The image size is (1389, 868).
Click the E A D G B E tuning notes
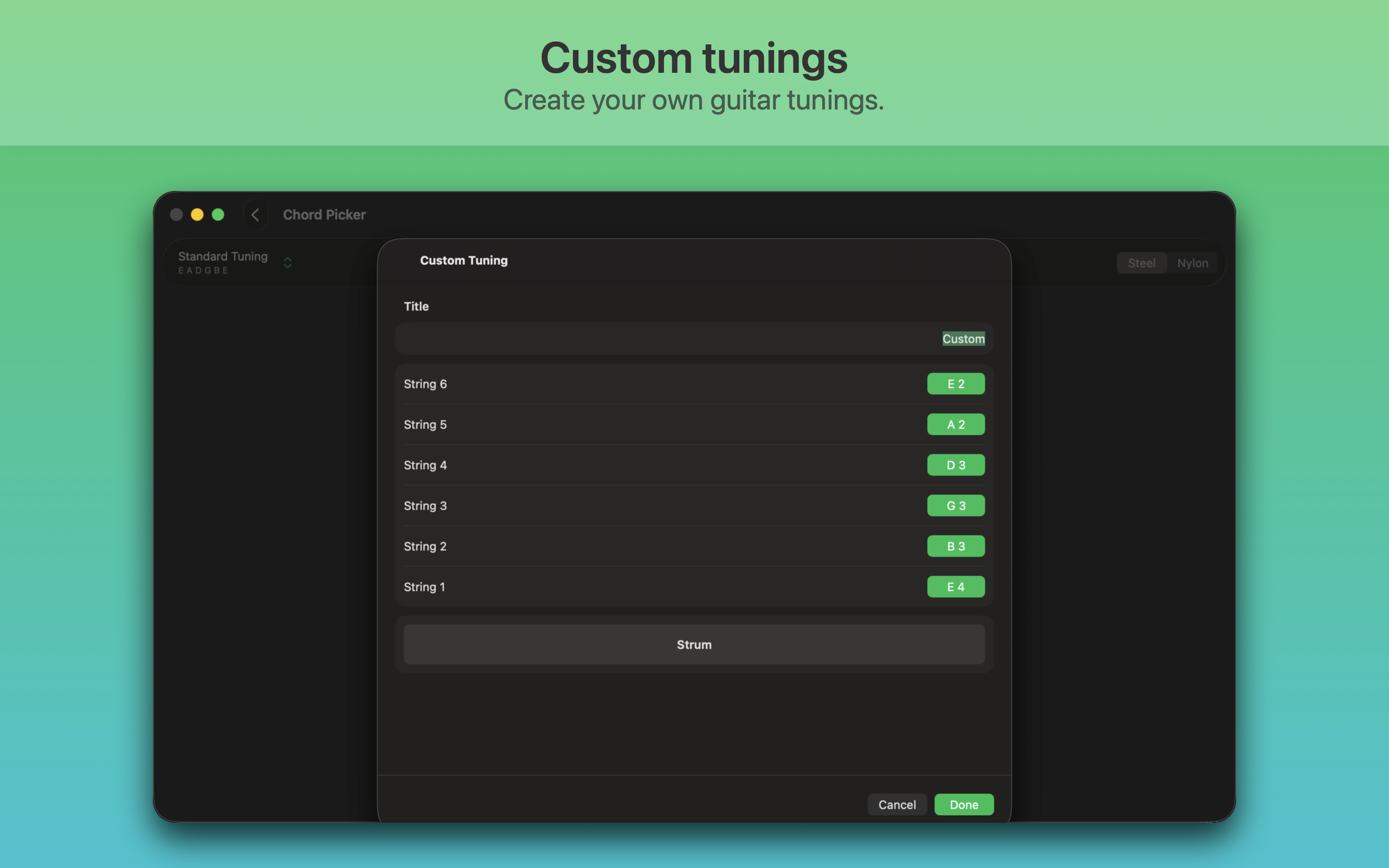click(203, 271)
